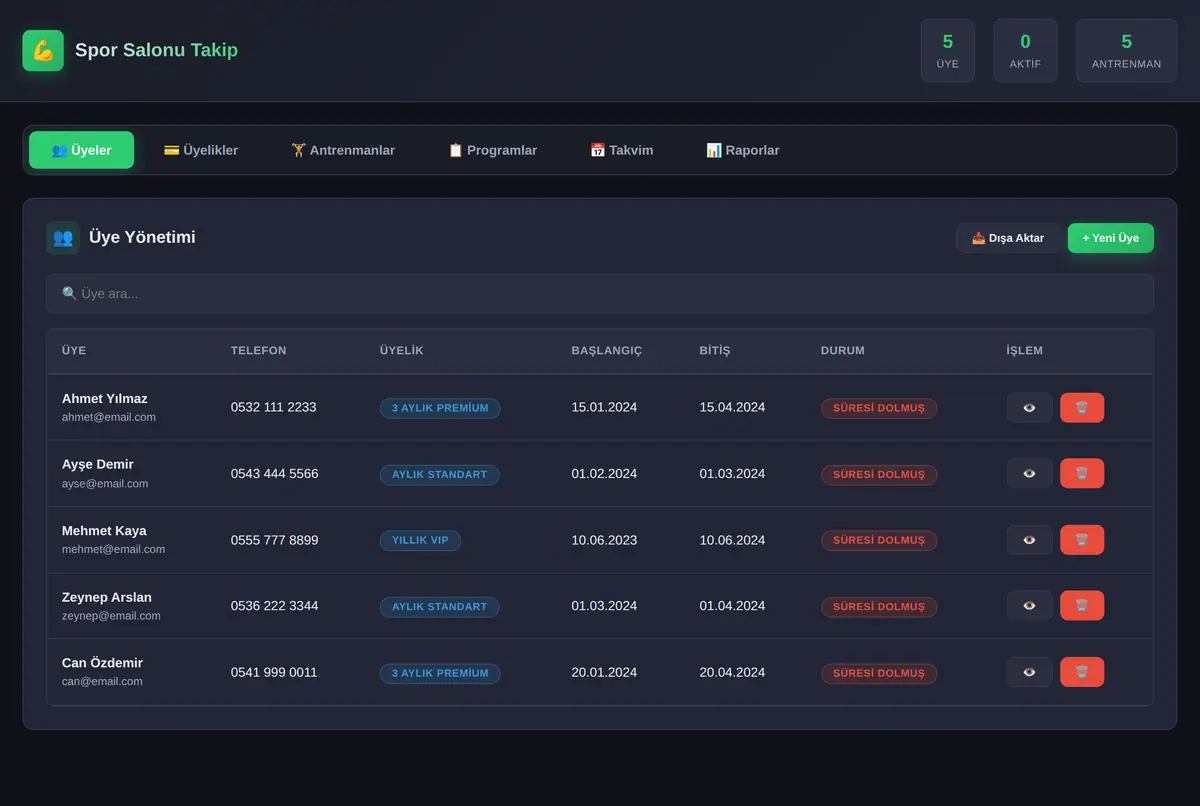Click the name Mehmet Kaya
Image resolution: width=1200 pixels, height=806 pixels.
(104, 531)
